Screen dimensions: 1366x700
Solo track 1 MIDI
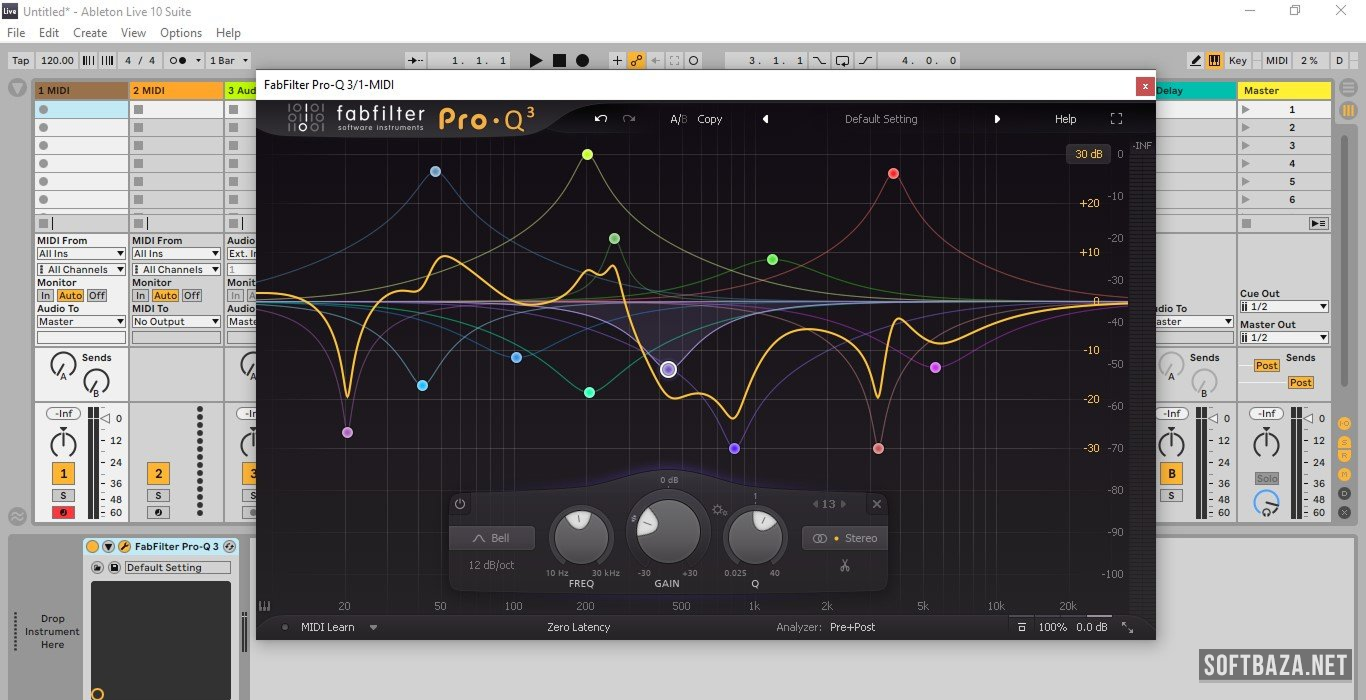point(63,496)
